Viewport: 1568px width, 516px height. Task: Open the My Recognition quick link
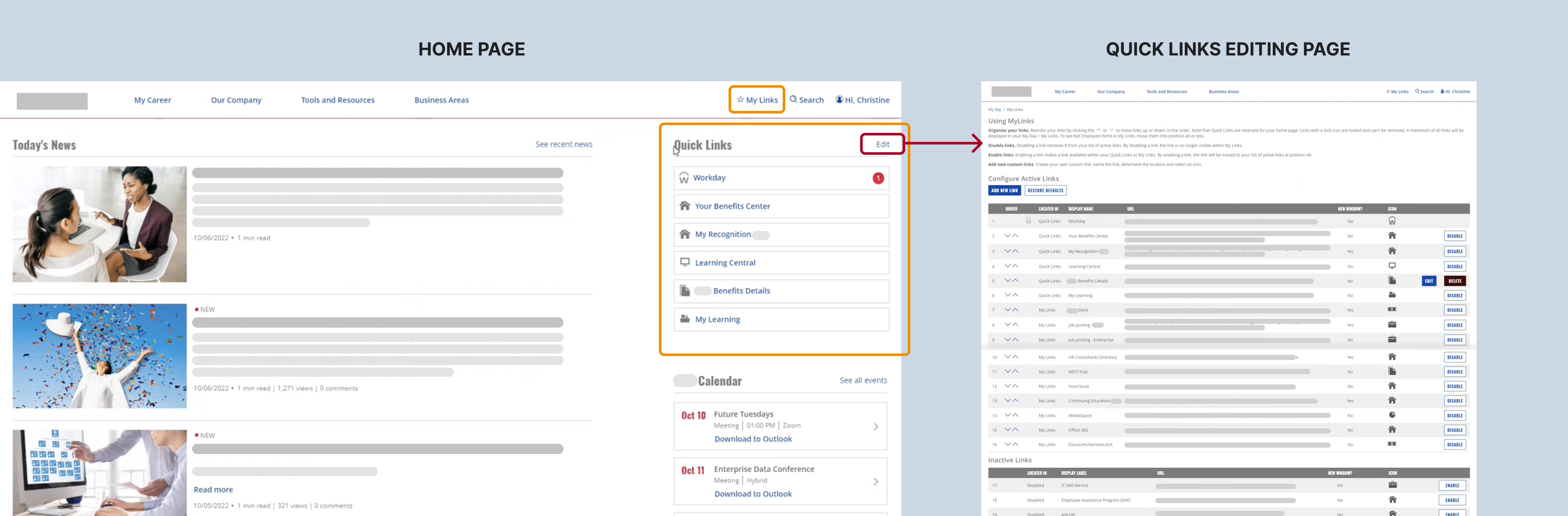pyautogui.click(x=781, y=234)
